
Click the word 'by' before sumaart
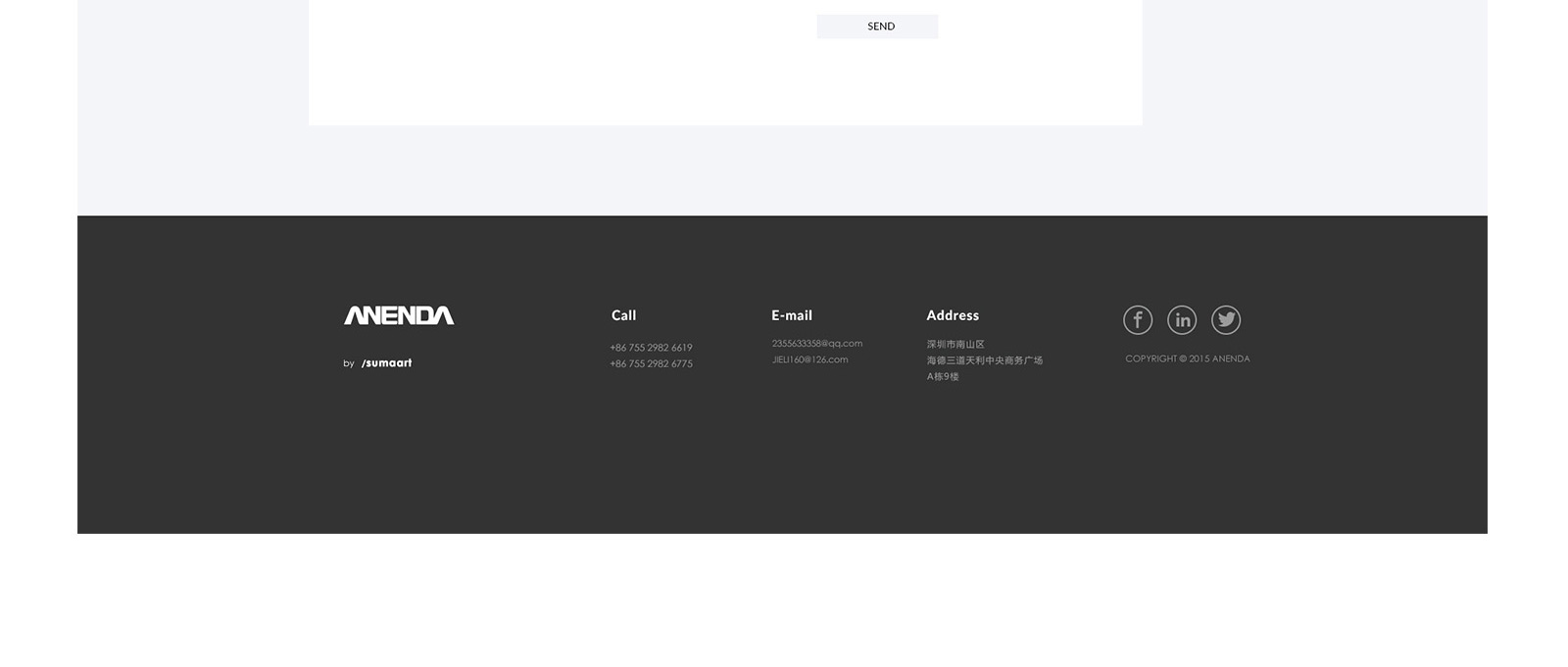click(348, 364)
